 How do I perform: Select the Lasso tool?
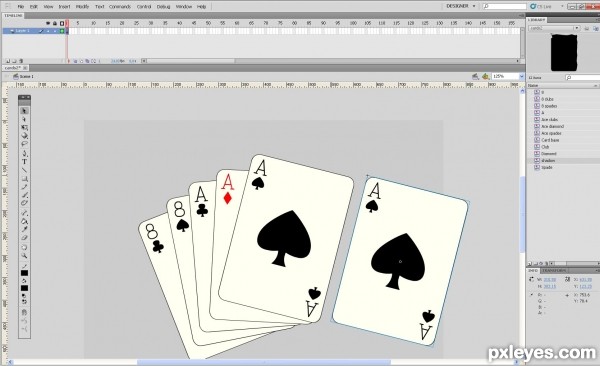pyautogui.click(x=24, y=144)
